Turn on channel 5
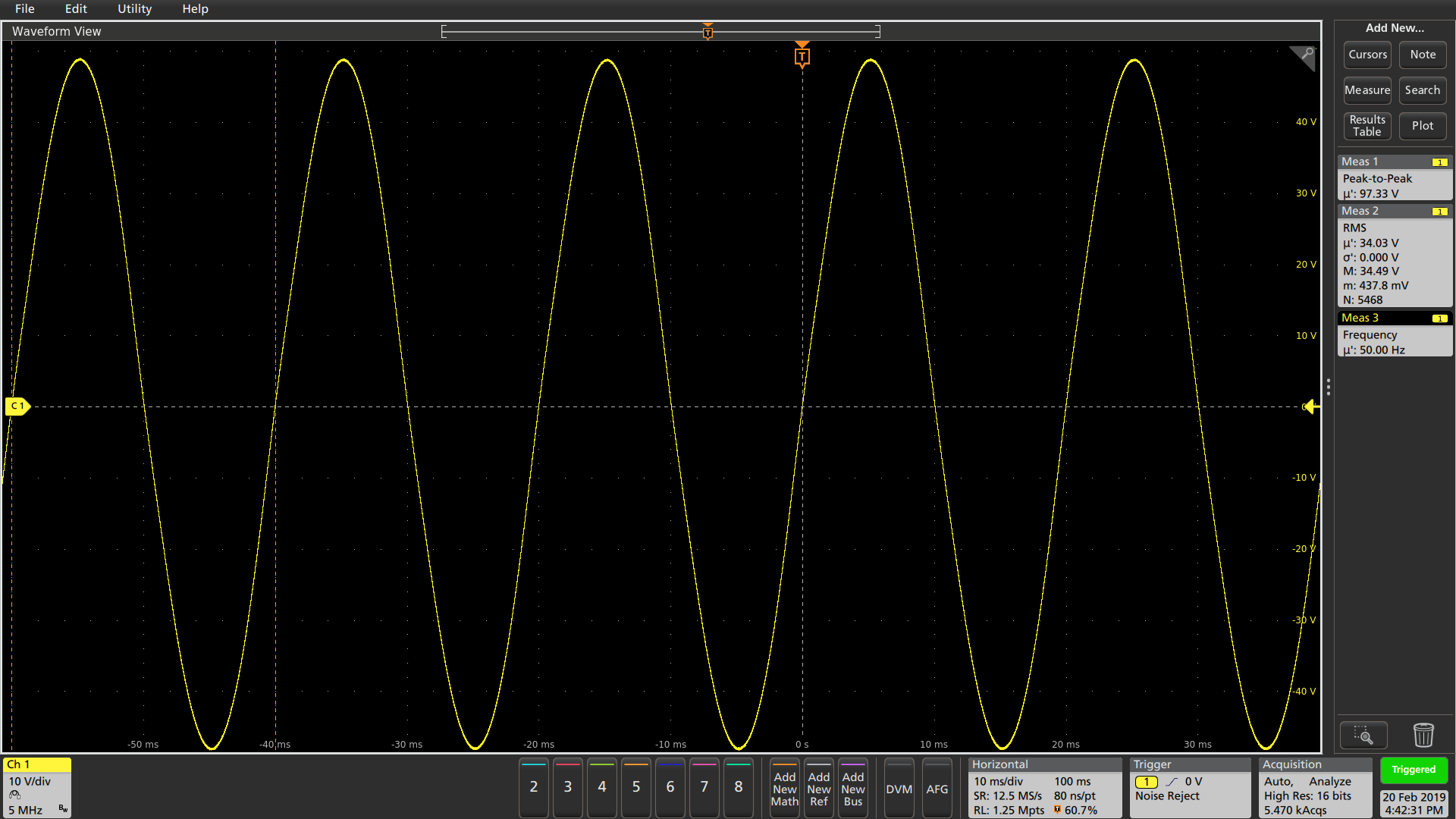 point(636,787)
